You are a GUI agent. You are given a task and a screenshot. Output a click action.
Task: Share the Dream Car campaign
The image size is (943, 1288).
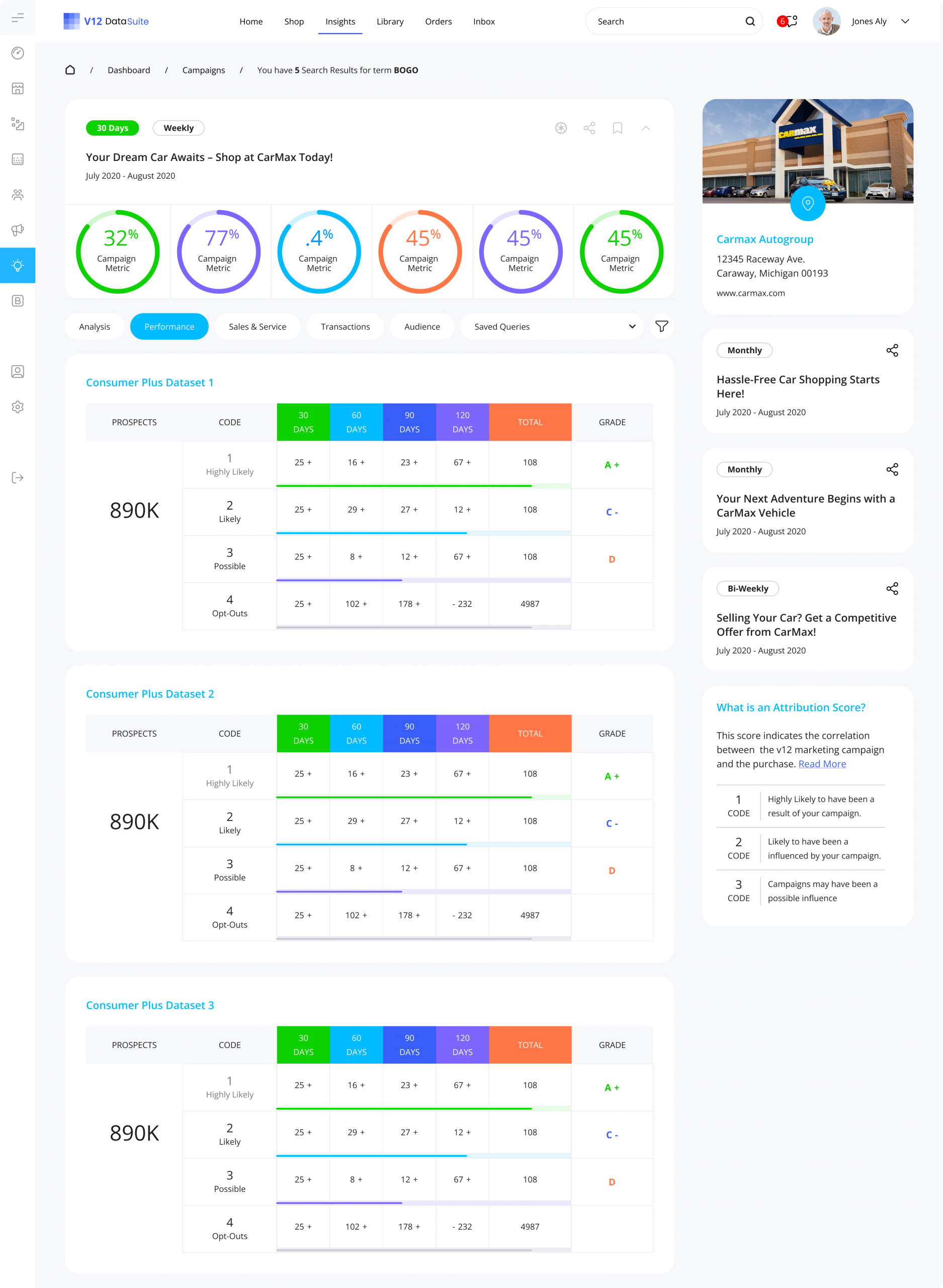click(589, 128)
